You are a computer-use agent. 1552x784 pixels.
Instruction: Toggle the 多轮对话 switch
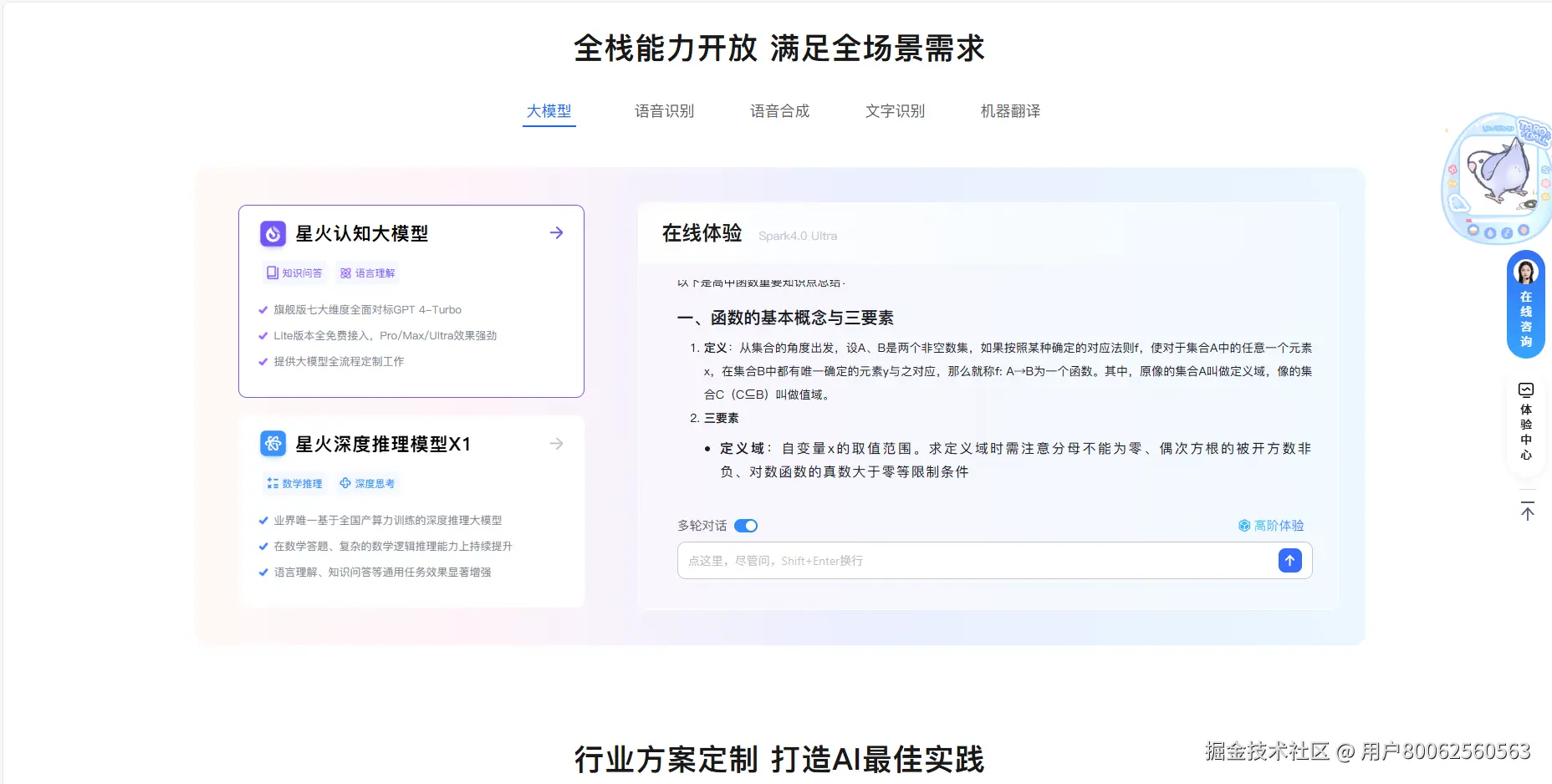(x=746, y=526)
